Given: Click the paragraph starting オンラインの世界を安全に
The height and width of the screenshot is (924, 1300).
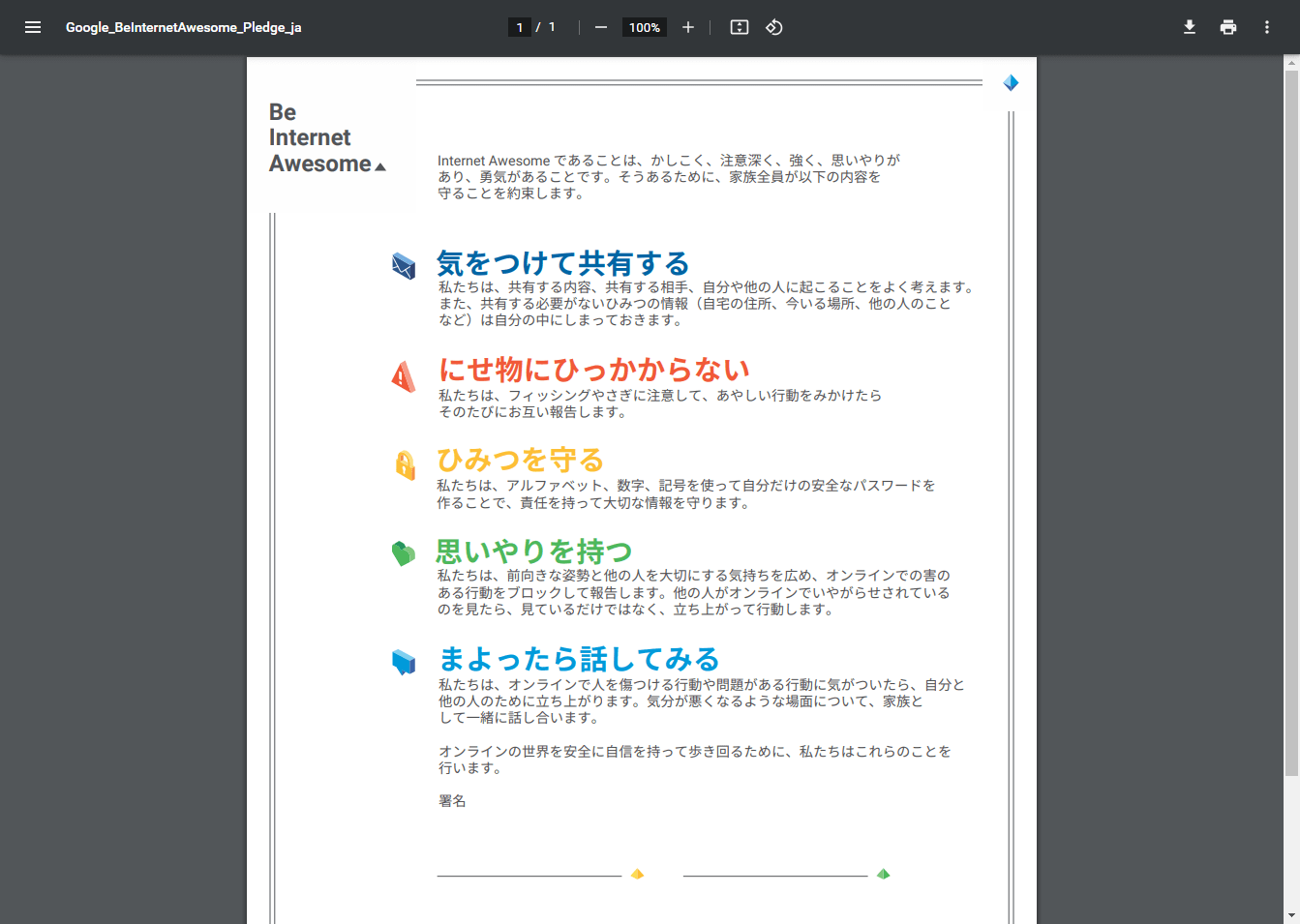Looking at the screenshot, I should [695, 760].
